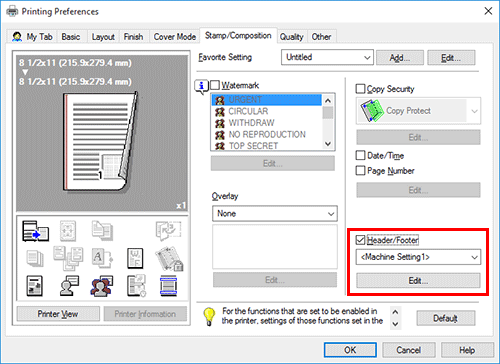Click the light bulb hint icon
Image resolution: width=500 pixels, height=364 pixels.
[209, 316]
